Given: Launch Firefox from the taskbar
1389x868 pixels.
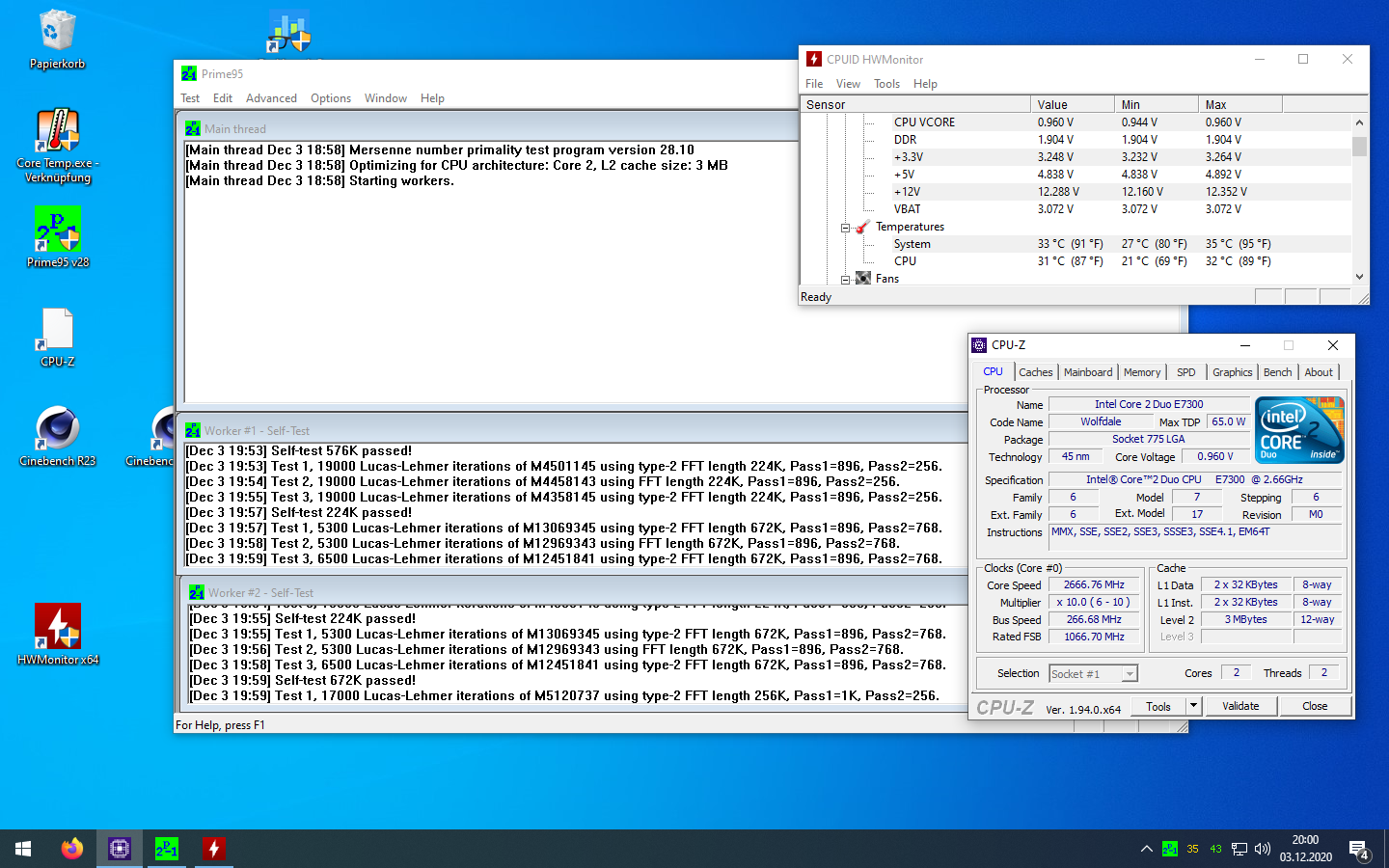Looking at the screenshot, I should [x=71, y=849].
